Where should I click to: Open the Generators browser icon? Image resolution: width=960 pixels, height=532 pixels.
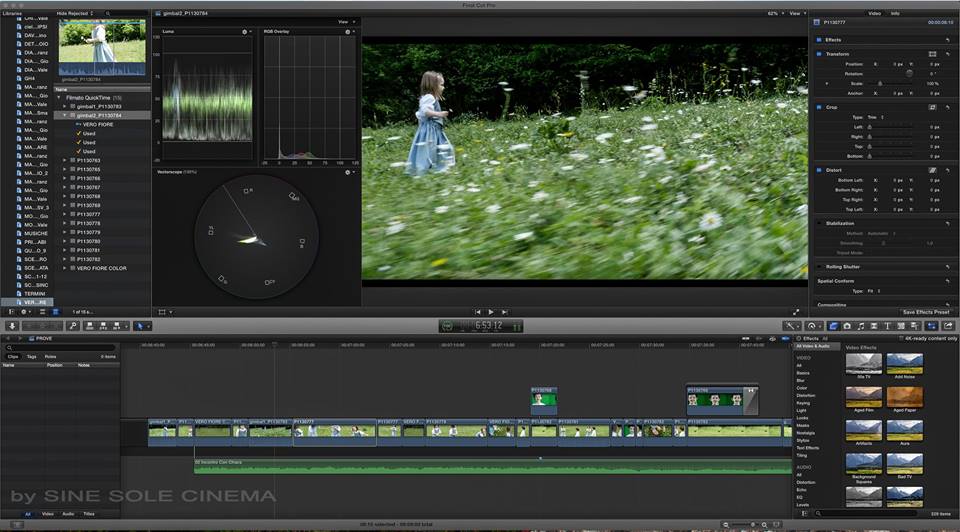point(901,326)
